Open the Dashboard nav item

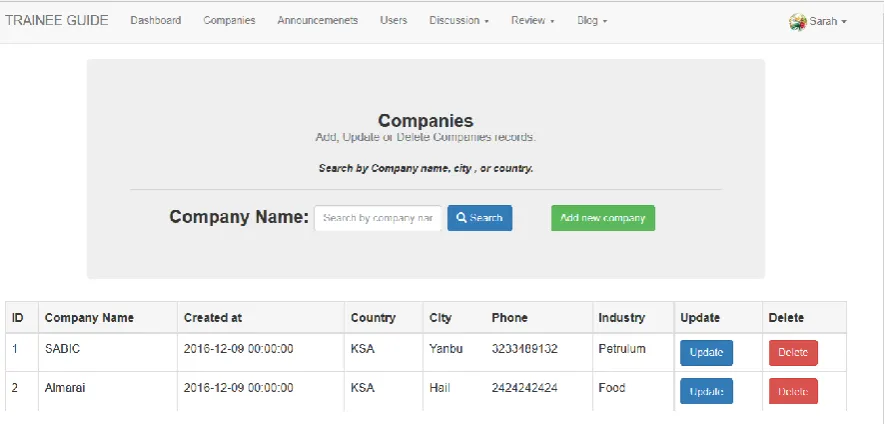[155, 21]
